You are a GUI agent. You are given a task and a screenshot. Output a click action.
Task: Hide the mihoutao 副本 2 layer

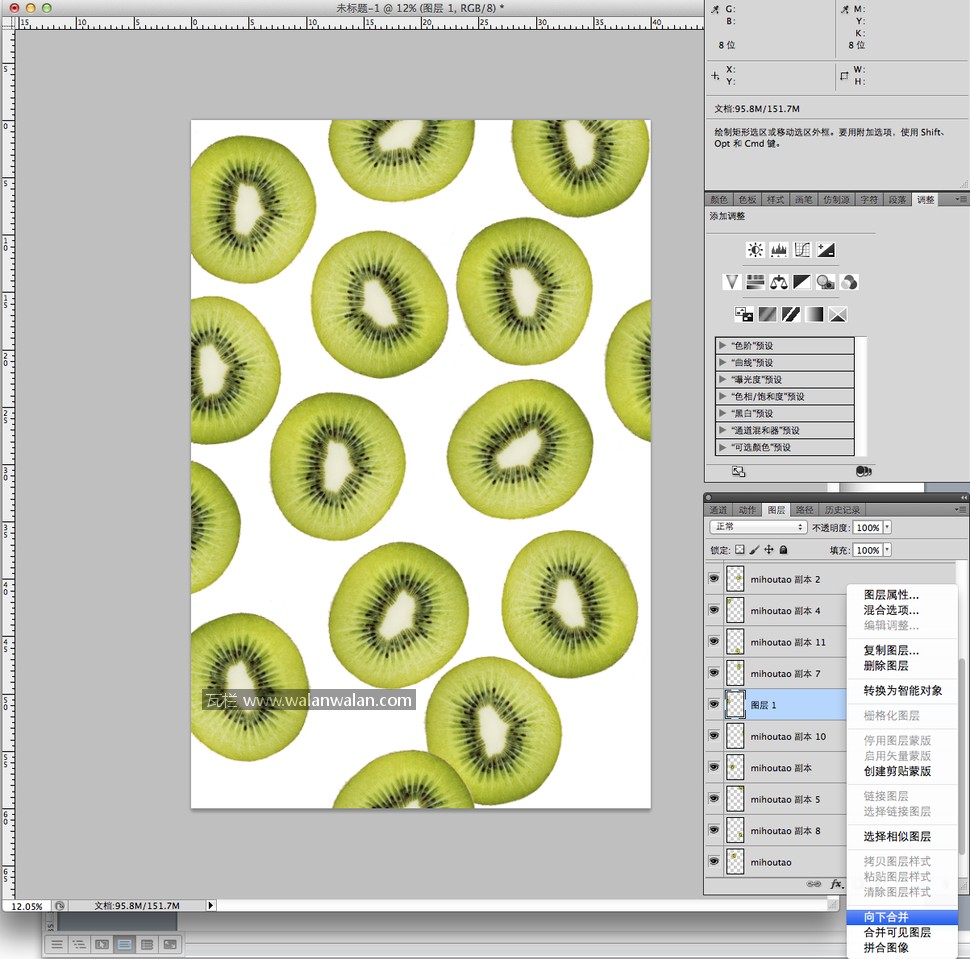[x=714, y=579]
